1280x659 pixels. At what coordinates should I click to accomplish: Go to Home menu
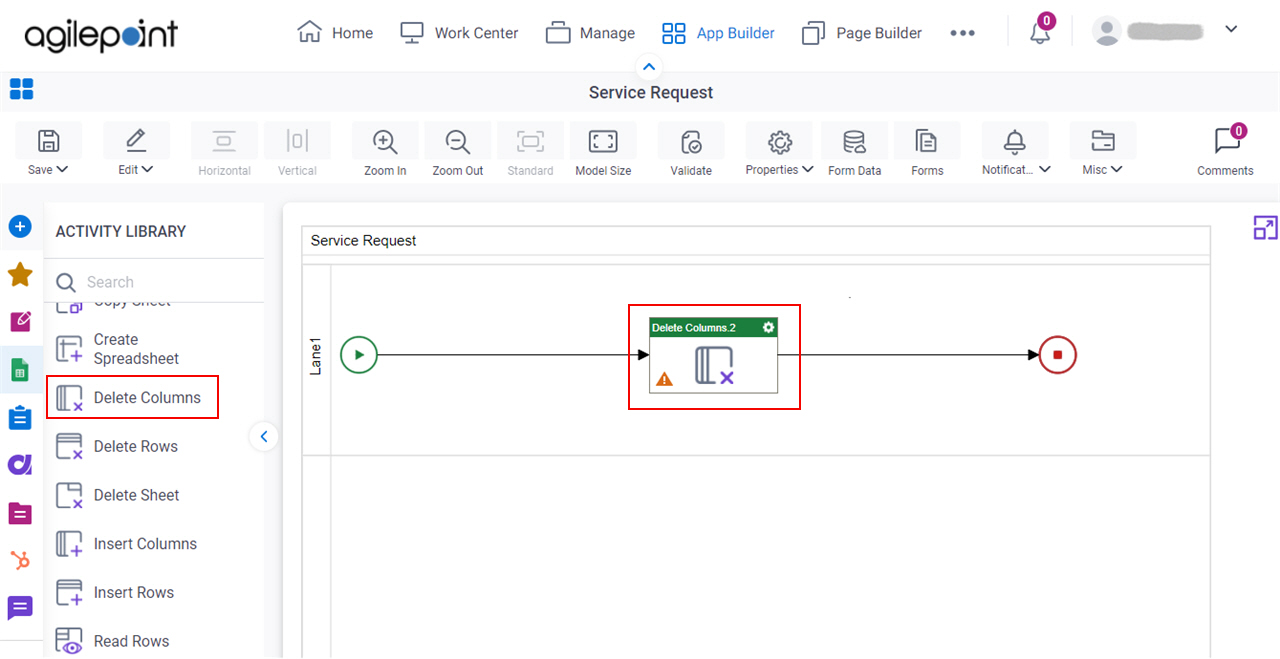336,33
